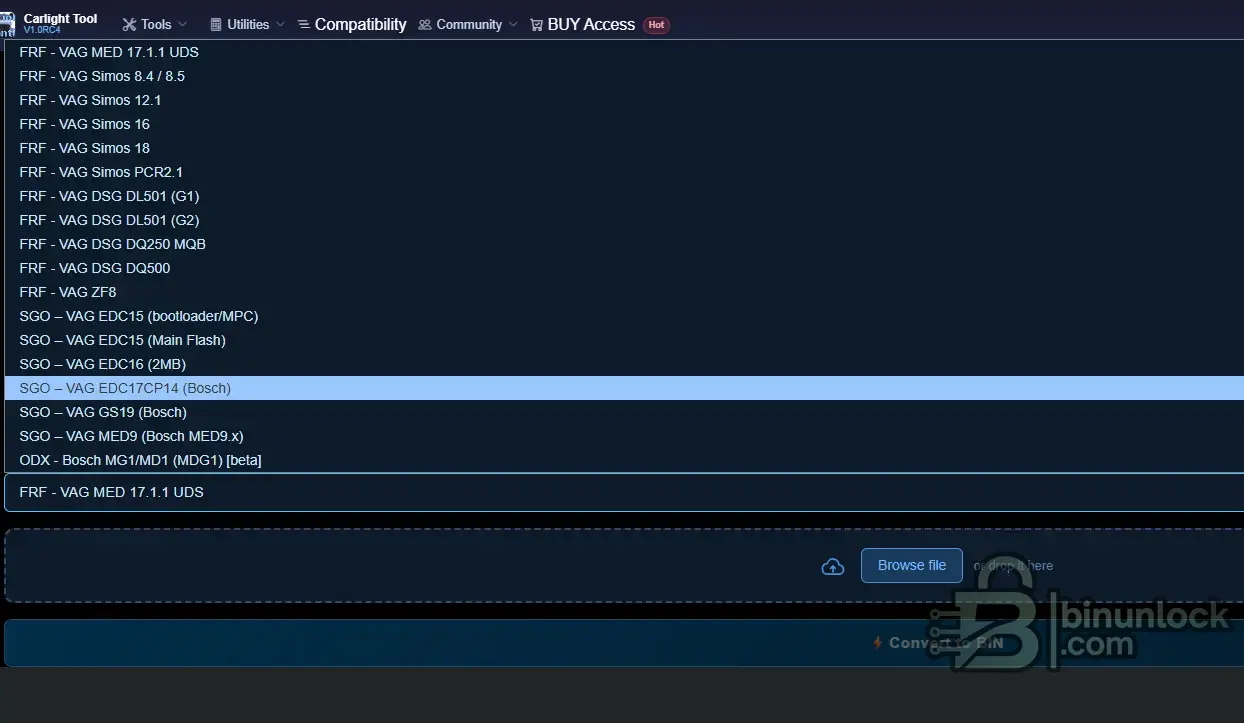
Task: Click the Convert to BIN button
Action: 624,643
